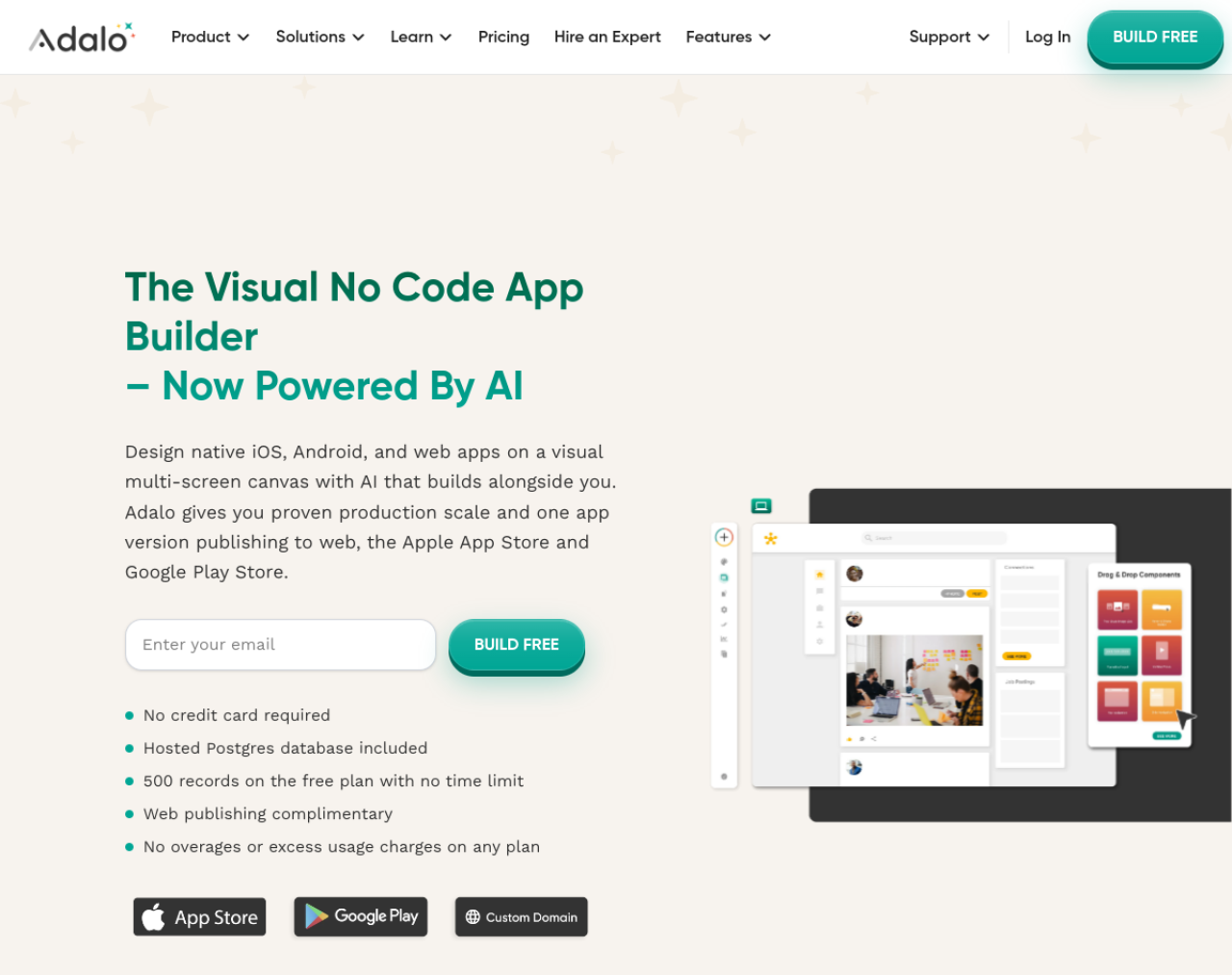The image size is (1232, 975).
Task: Focus the Enter your email field
Action: pyautogui.click(x=280, y=645)
